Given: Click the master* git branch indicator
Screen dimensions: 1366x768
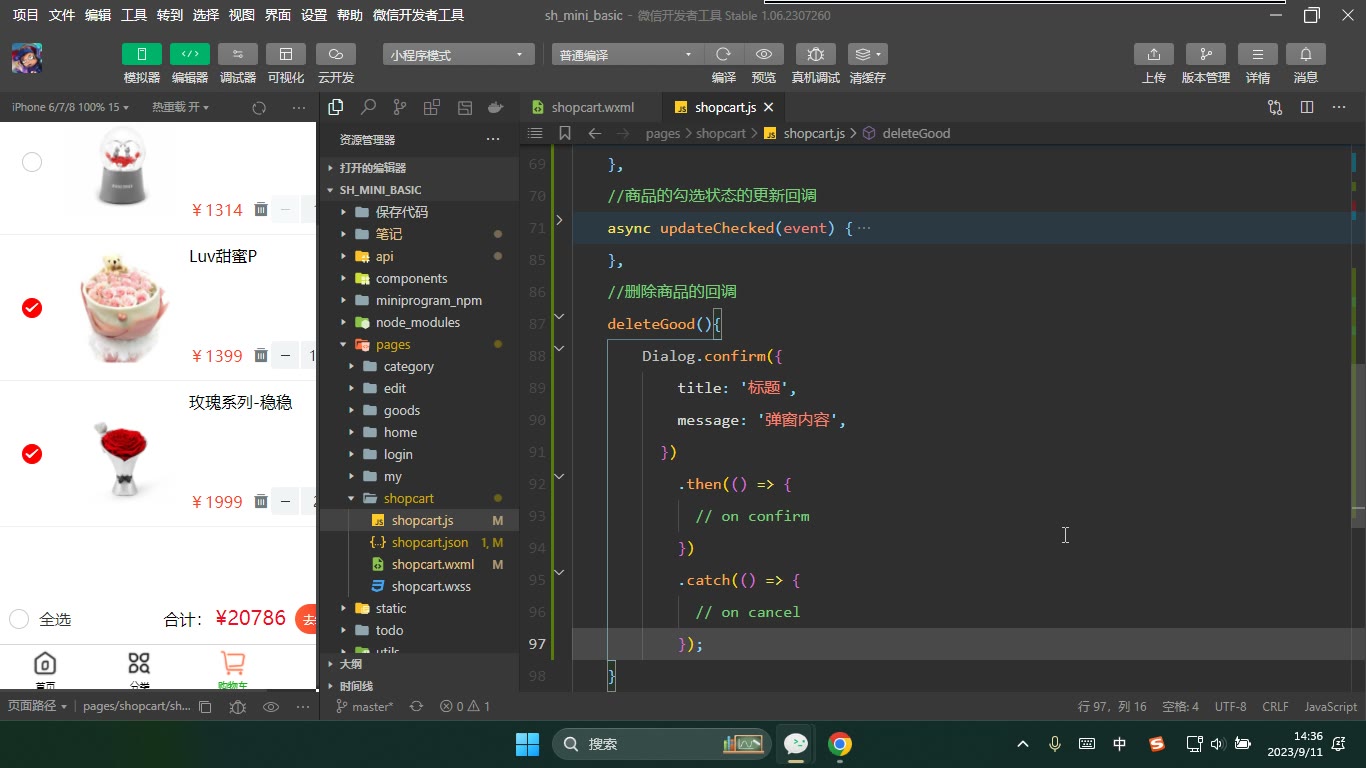Looking at the screenshot, I should tap(365, 706).
